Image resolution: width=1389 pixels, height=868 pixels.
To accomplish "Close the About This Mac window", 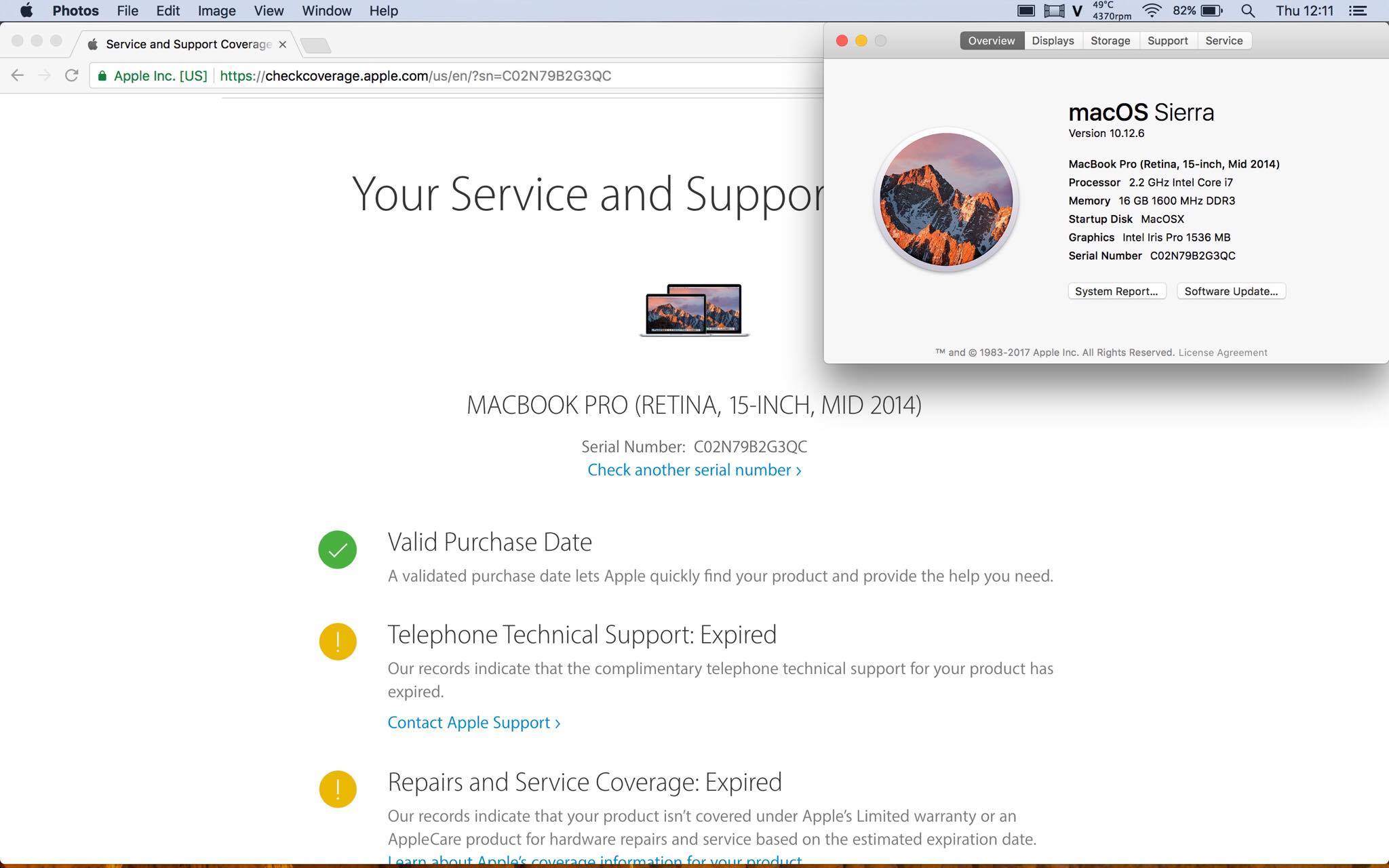I will tap(842, 41).
